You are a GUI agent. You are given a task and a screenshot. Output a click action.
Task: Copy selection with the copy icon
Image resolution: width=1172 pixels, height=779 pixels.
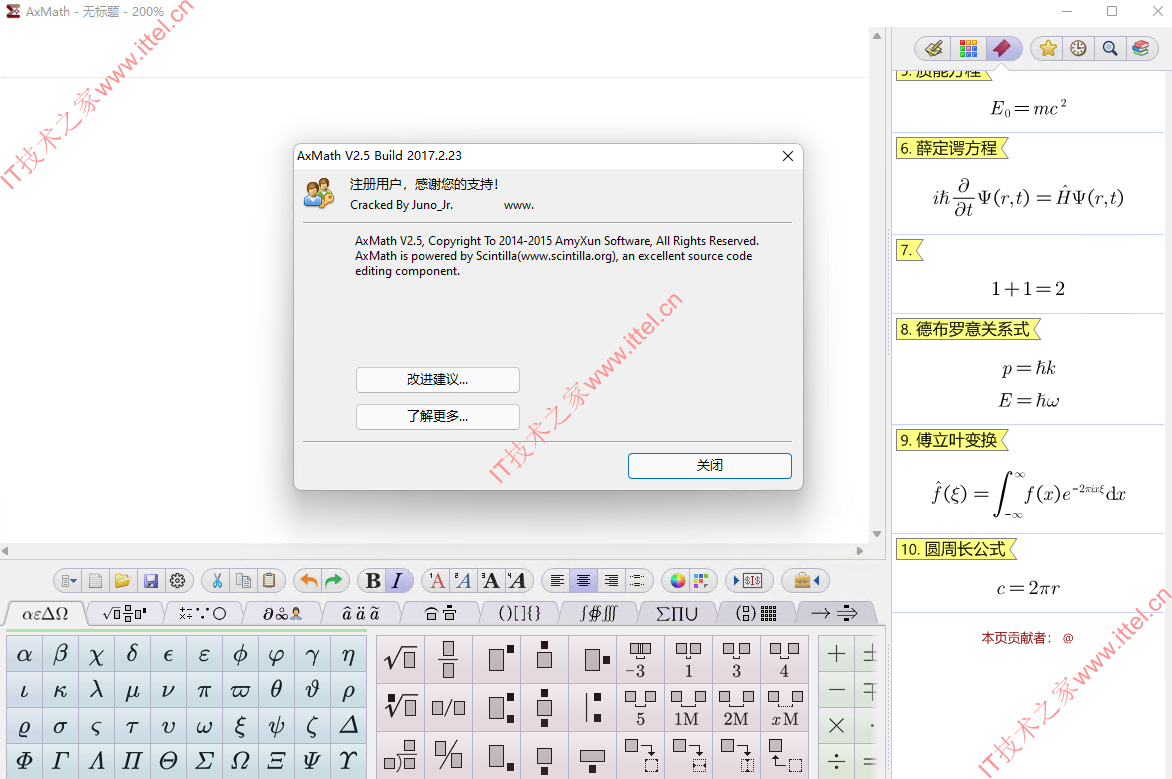coord(244,581)
